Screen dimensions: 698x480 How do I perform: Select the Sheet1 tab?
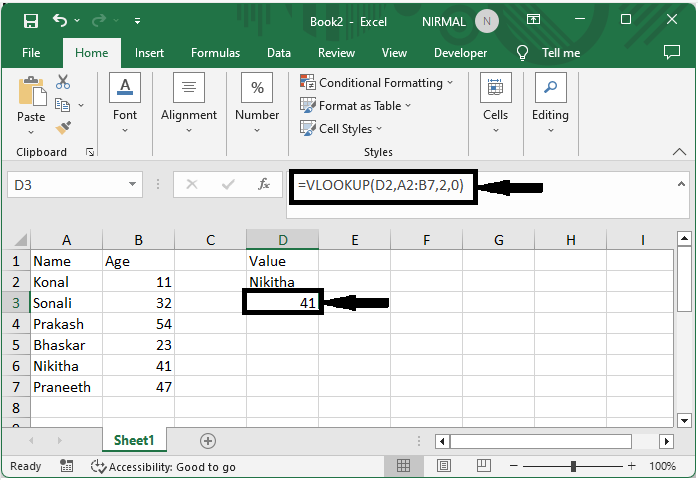point(134,440)
